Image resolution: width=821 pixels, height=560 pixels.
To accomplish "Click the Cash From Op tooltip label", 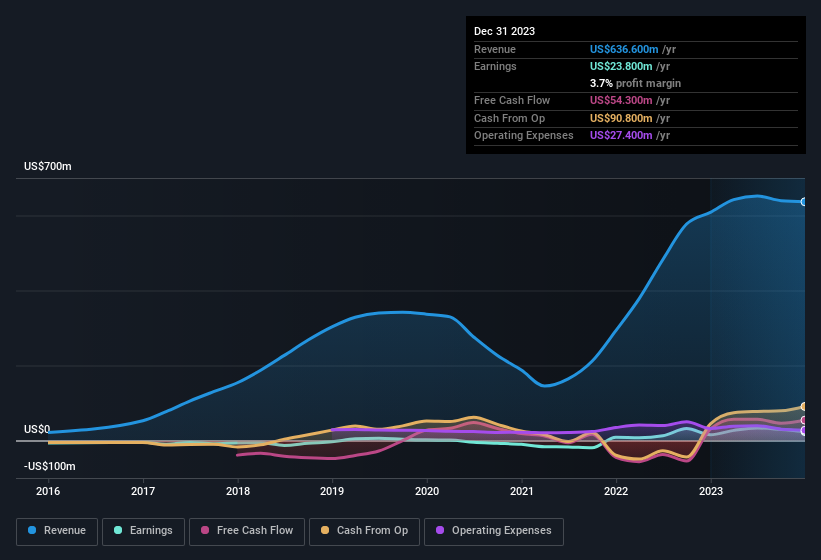I will (x=509, y=118).
